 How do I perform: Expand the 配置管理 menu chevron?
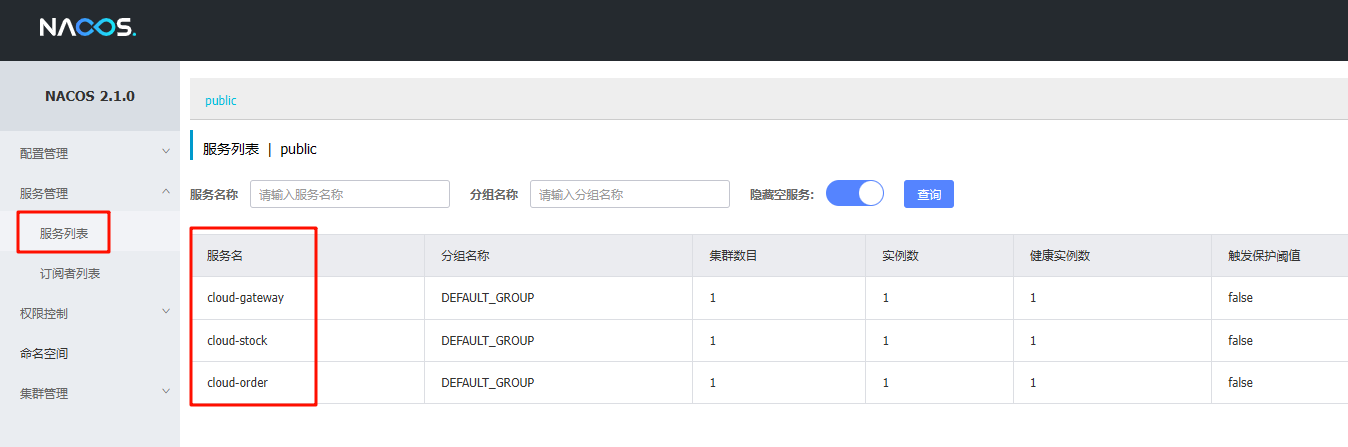coord(166,152)
